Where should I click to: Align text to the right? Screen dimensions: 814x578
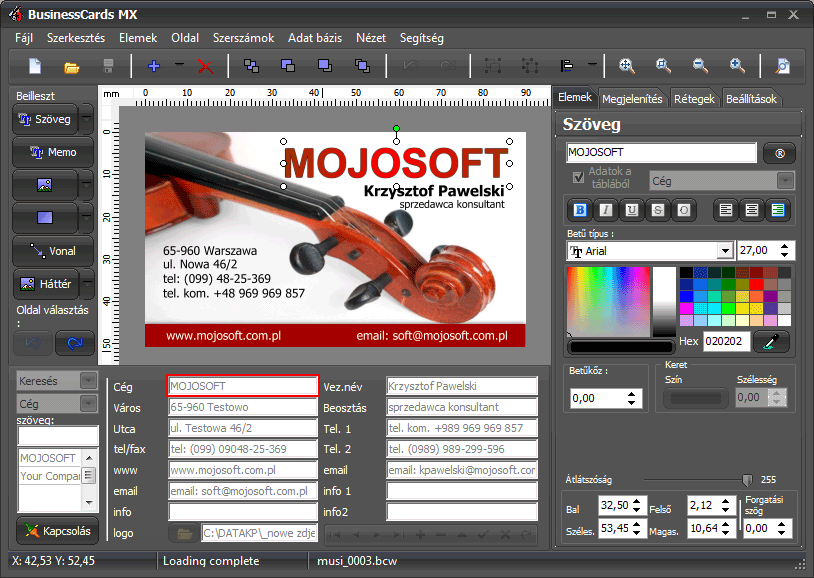[x=778, y=210]
